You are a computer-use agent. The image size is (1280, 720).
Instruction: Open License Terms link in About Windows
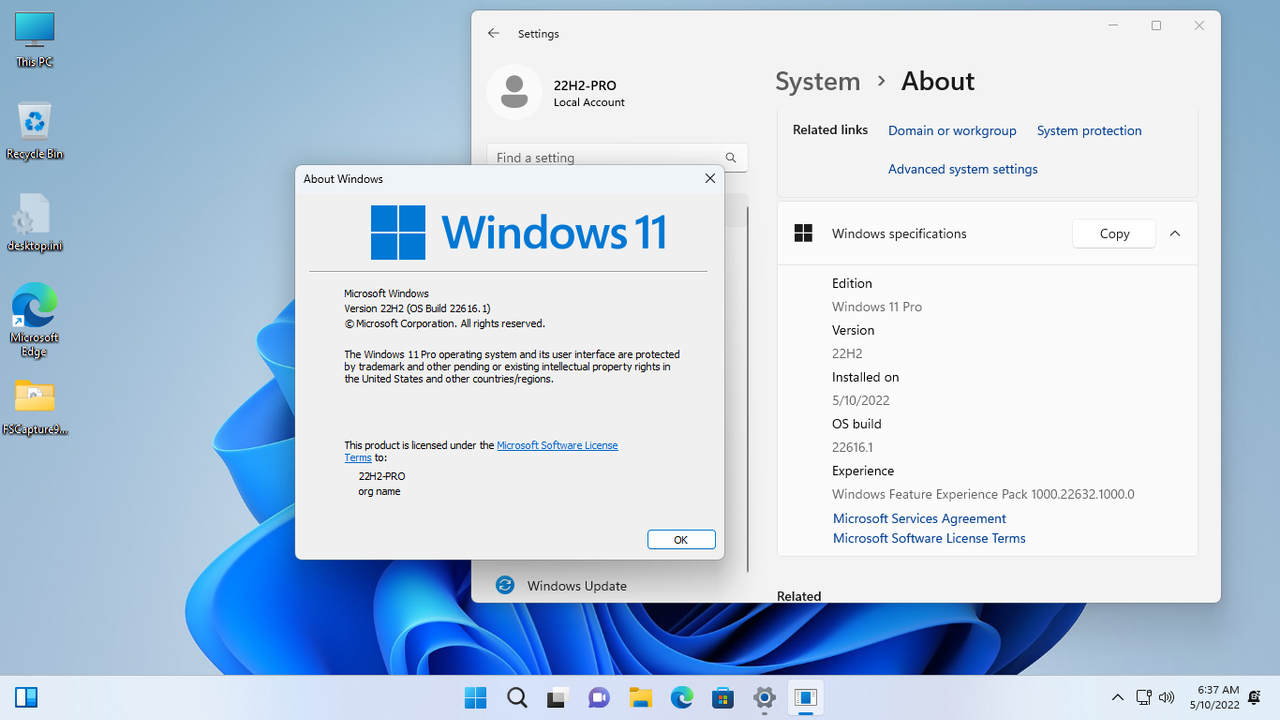click(557, 445)
